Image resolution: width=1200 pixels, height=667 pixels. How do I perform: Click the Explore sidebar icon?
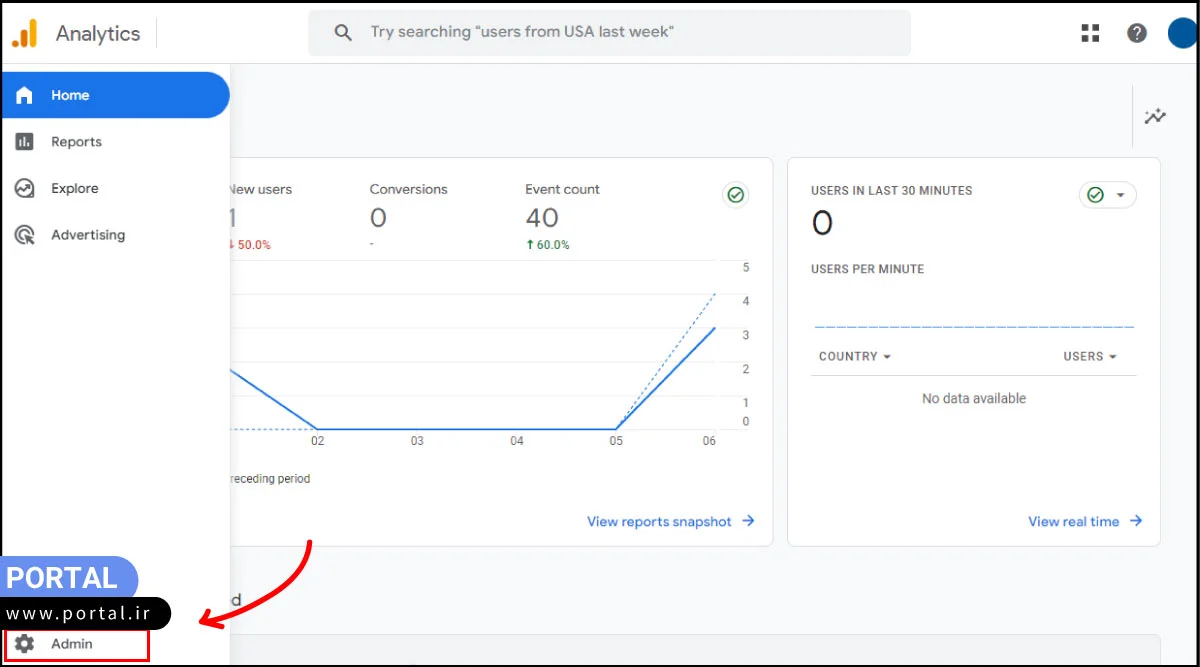[x=24, y=188]
